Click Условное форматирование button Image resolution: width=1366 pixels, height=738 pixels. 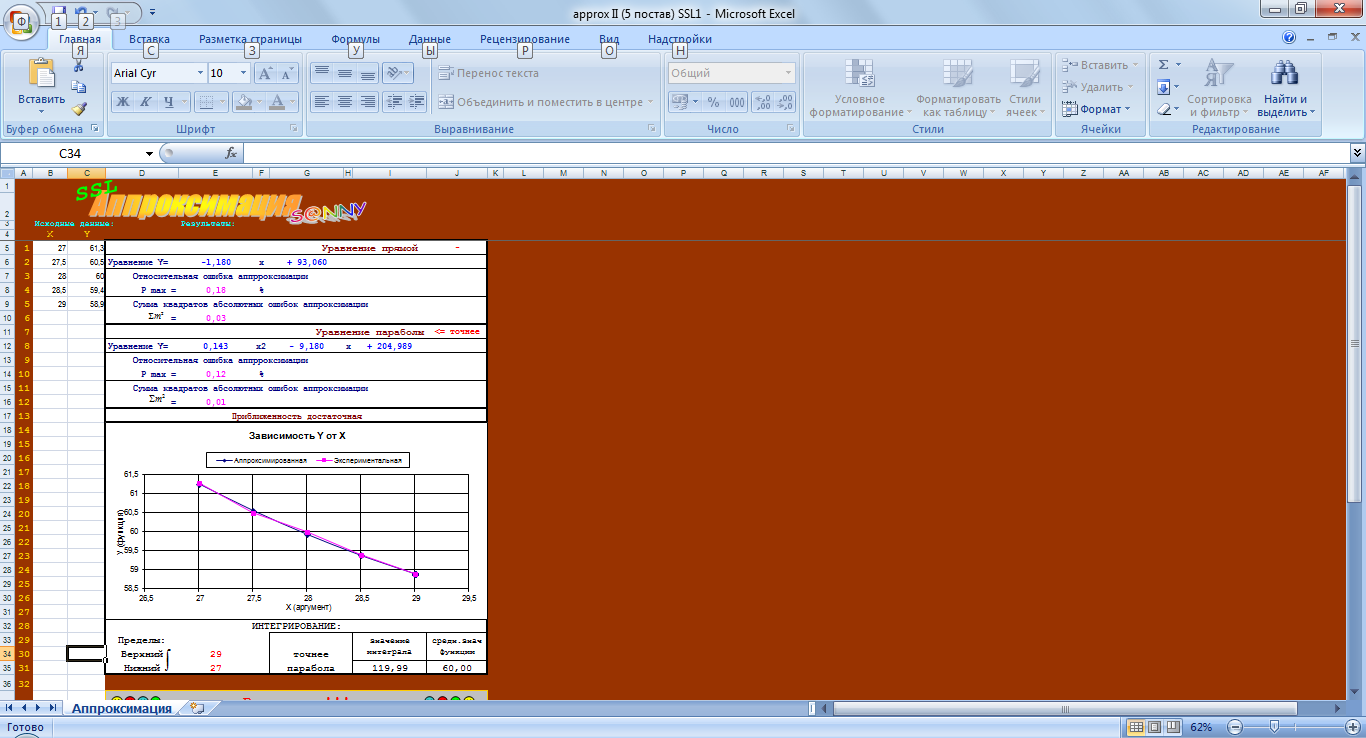coord(861,88)
